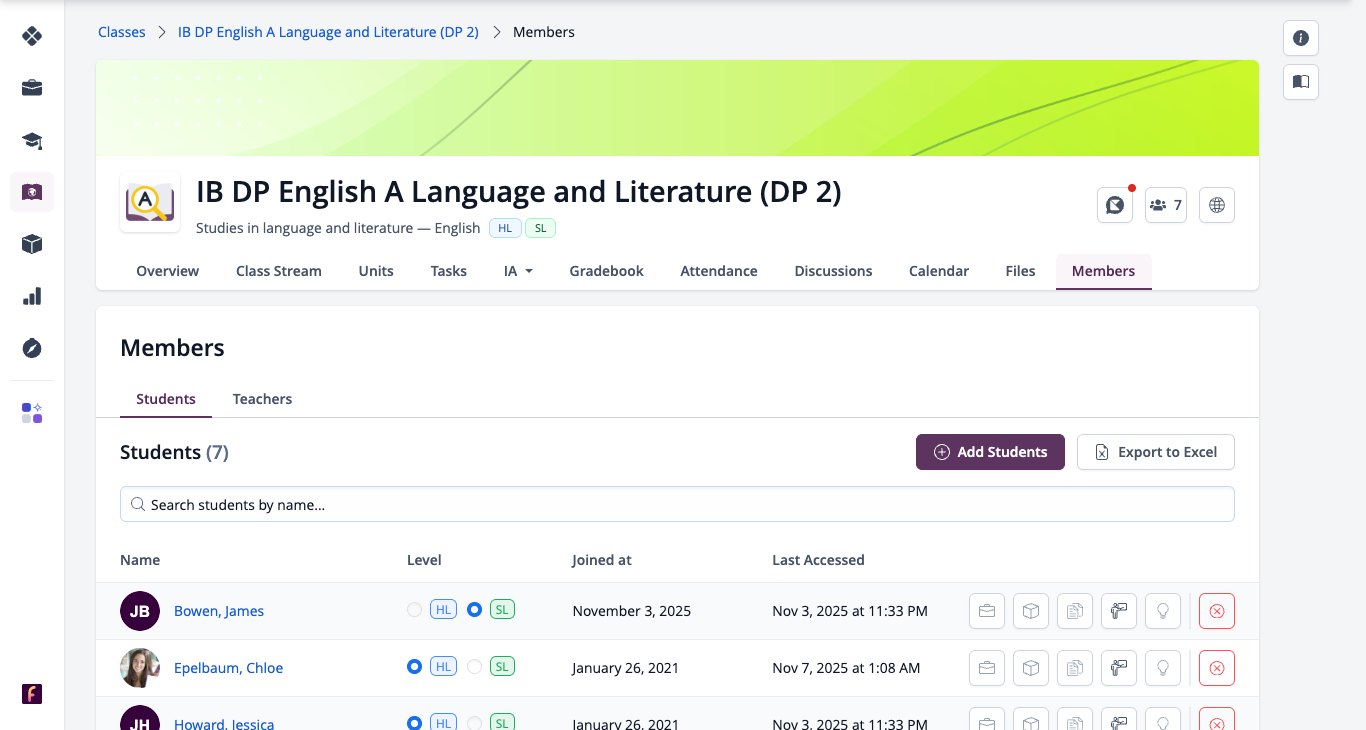Screen dimensions: 1366x730
Task: Select SL radio for Chloe Epelbaum
Action: [x=474, y=667]
